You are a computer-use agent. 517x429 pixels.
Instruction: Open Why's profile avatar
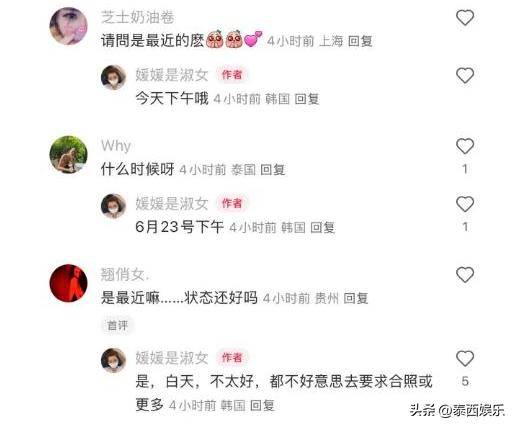tap(68, 154)
